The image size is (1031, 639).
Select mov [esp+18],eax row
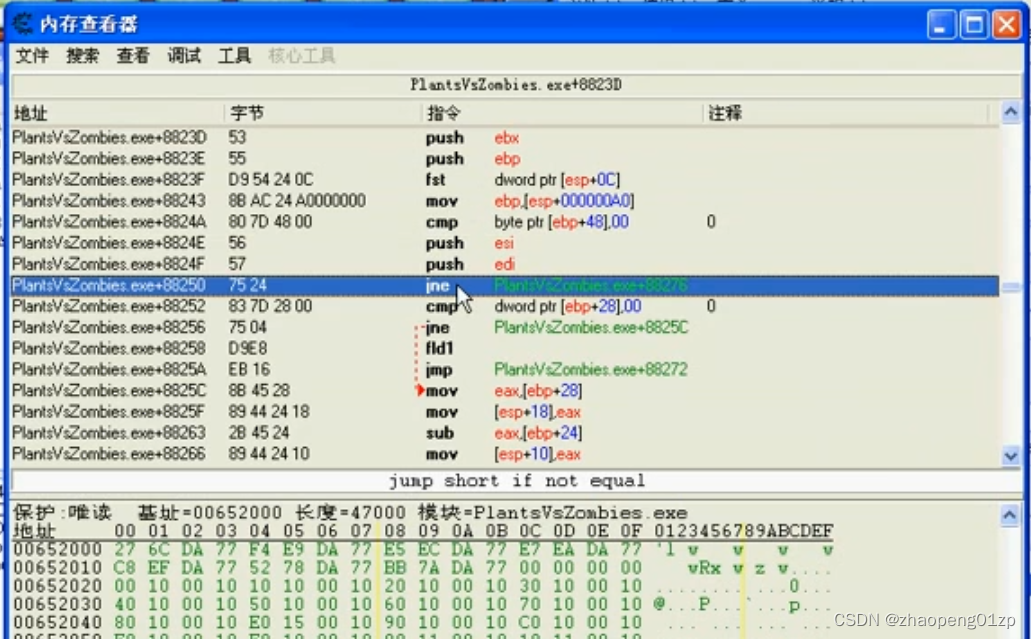click(x=505, y=412)
